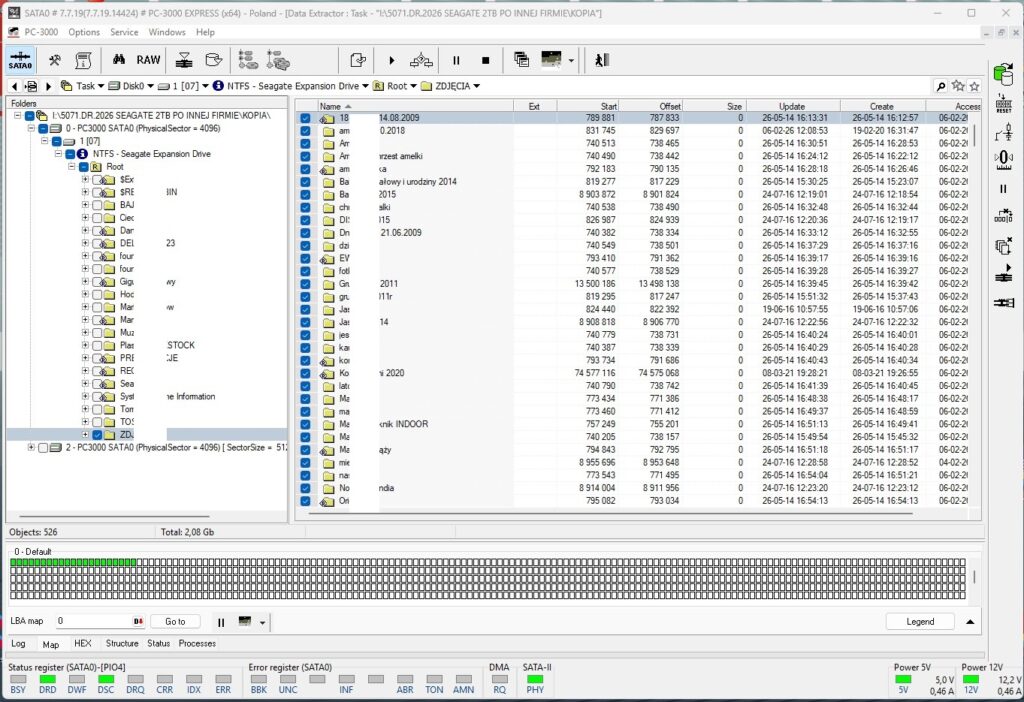Click the cascade windows toolbar icon
This screenshot has height=702, width=1024.
click(521, 60)
